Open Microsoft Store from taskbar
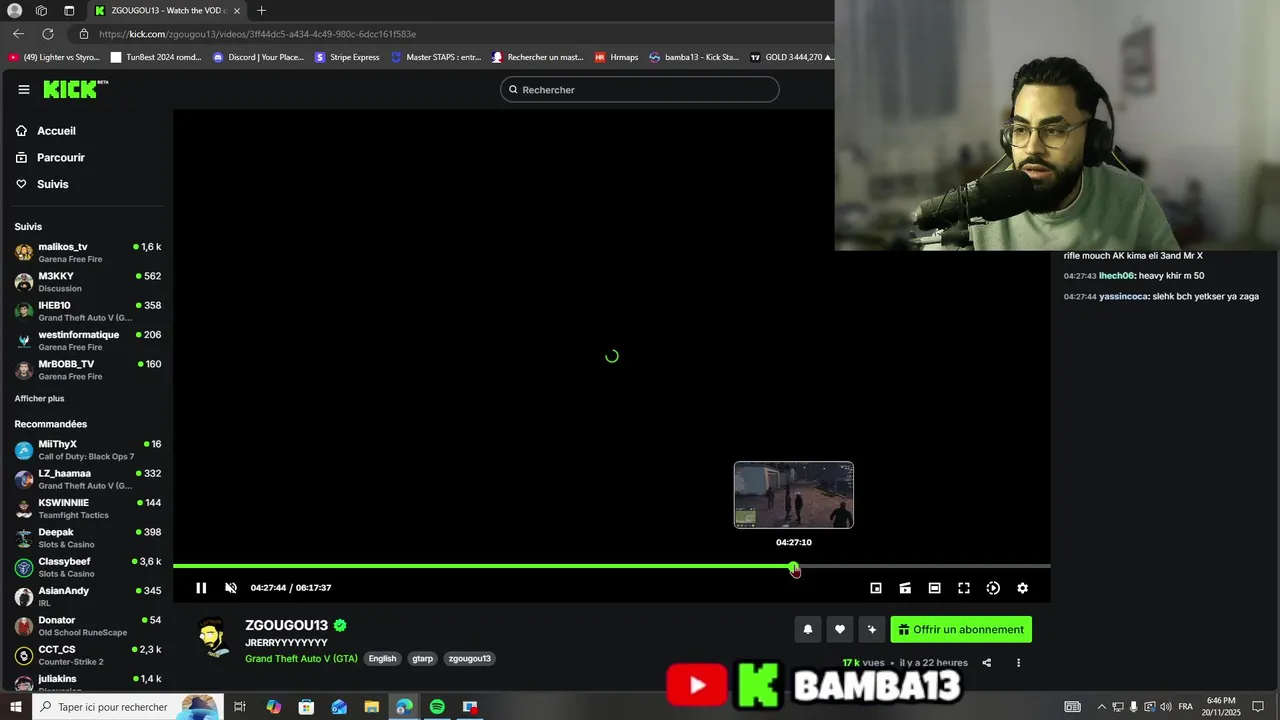This screenshot has height=720, width=1280. pyautogui.click(x=306, y=707)
